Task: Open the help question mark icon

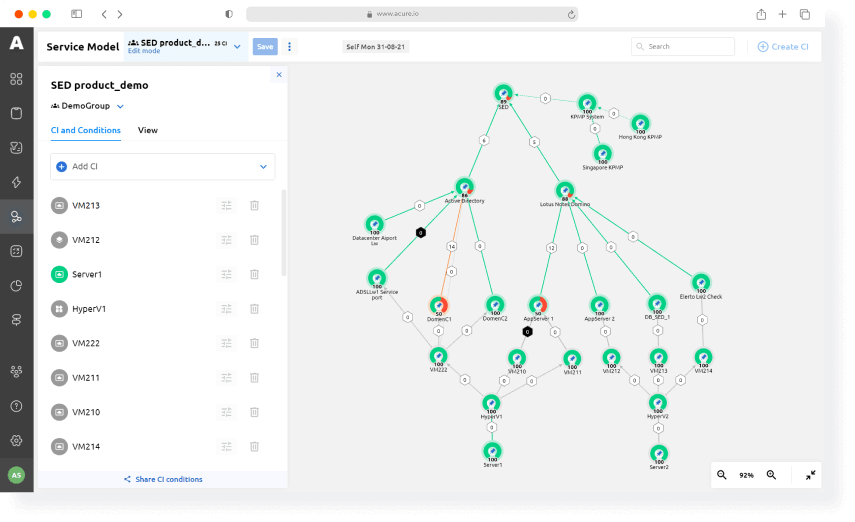Action: (16, 406)
